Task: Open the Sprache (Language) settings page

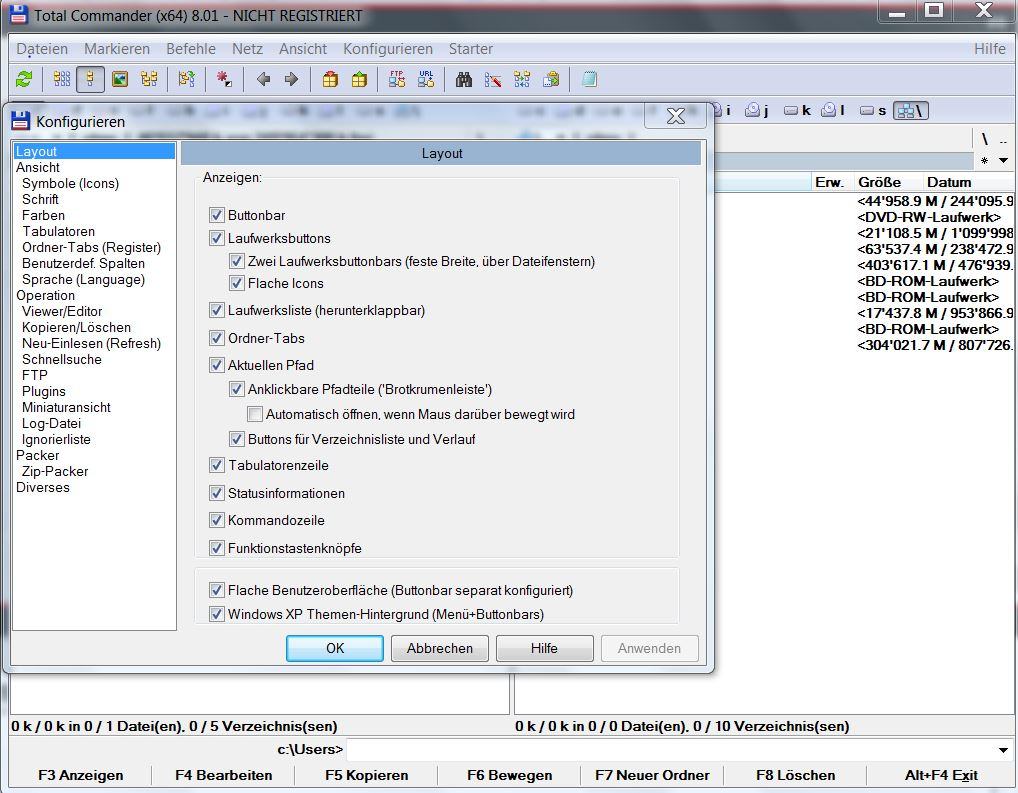Action: (x=84, y=279)
